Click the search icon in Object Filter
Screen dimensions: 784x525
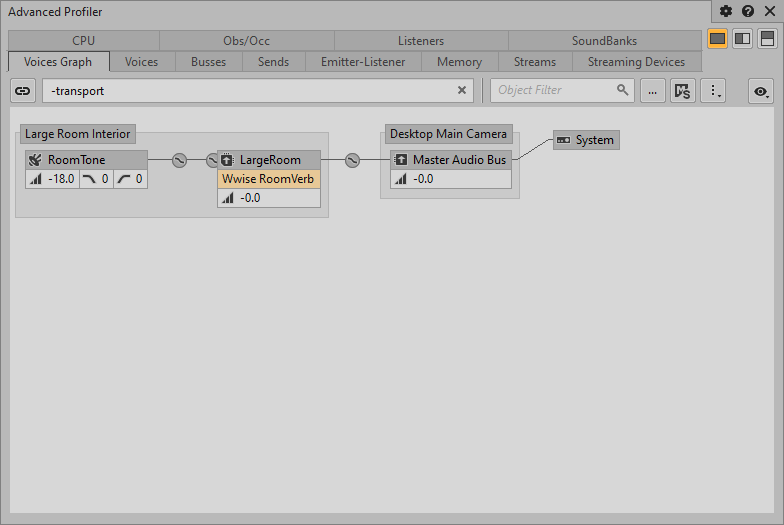(623, 90)
